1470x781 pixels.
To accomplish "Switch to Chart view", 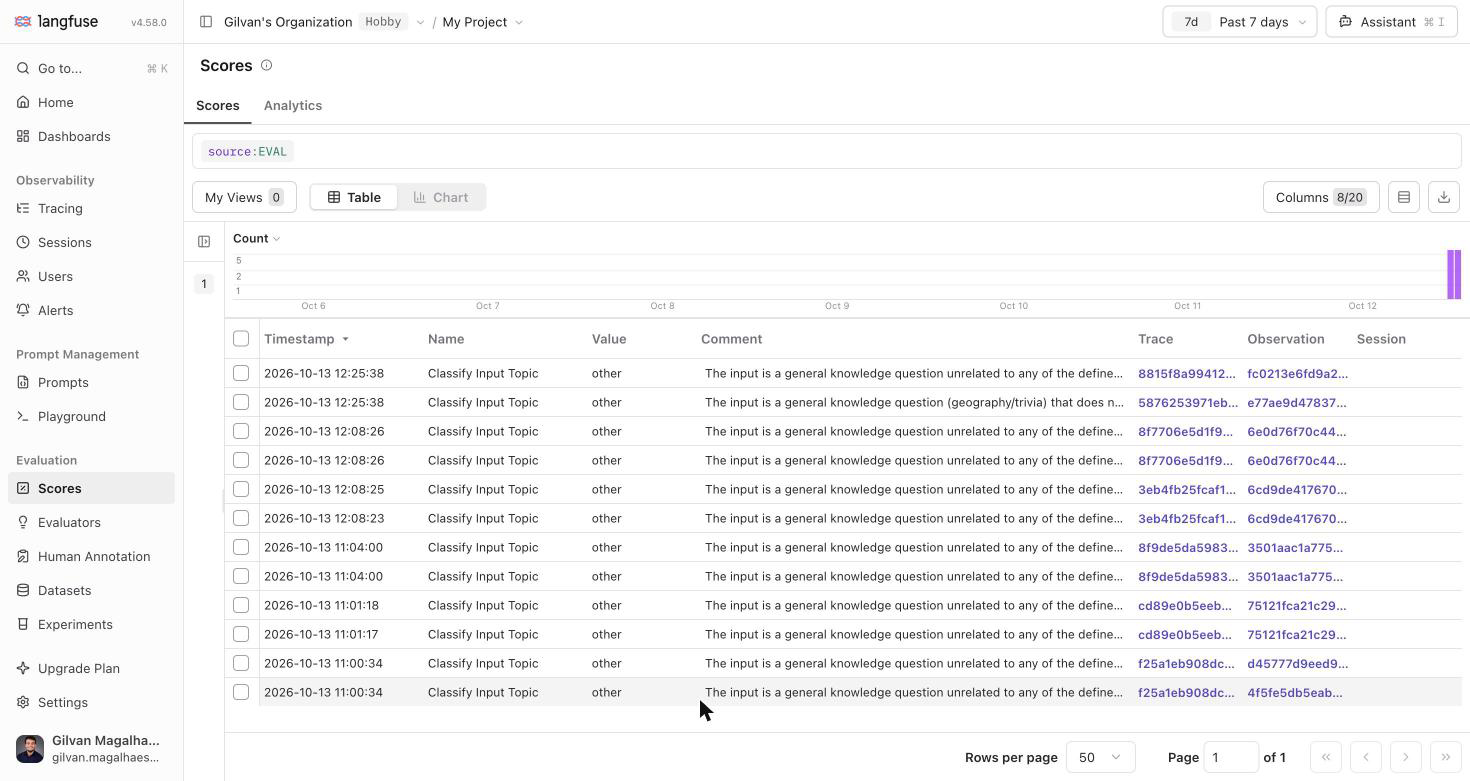I will [x=441, y=197].
